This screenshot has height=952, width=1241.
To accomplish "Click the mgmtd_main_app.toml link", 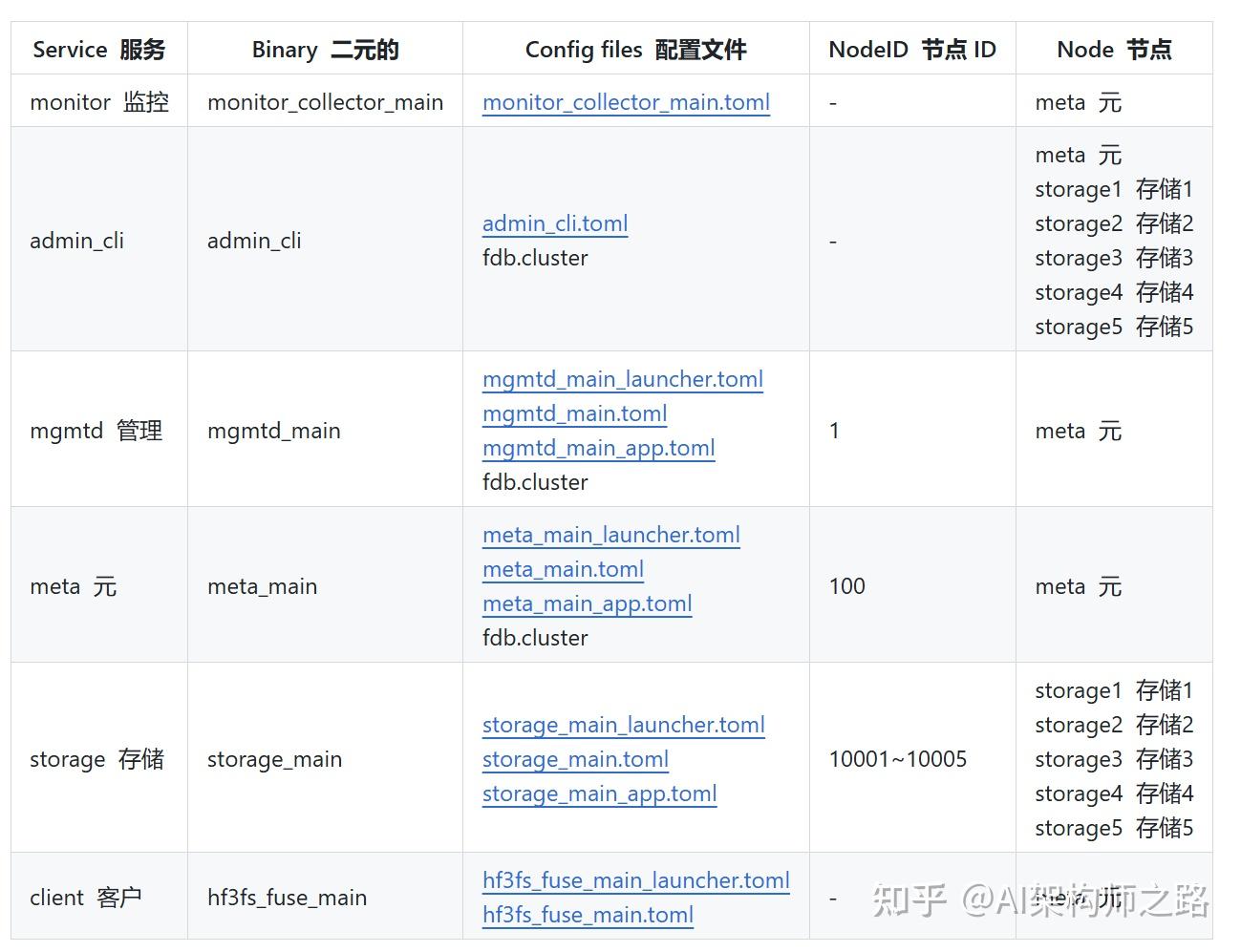I will (598, 448).
